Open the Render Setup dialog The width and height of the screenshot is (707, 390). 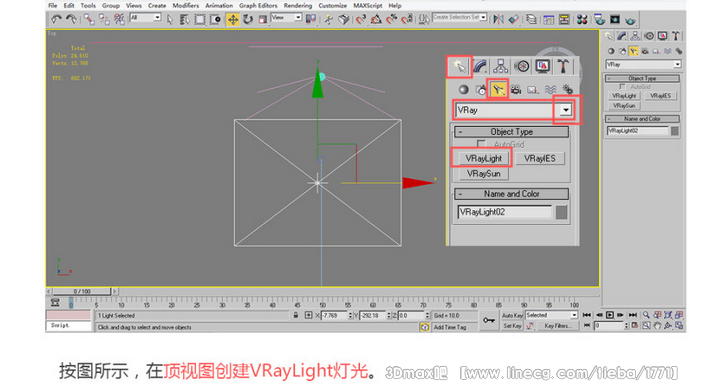click(x=599, y=19)
